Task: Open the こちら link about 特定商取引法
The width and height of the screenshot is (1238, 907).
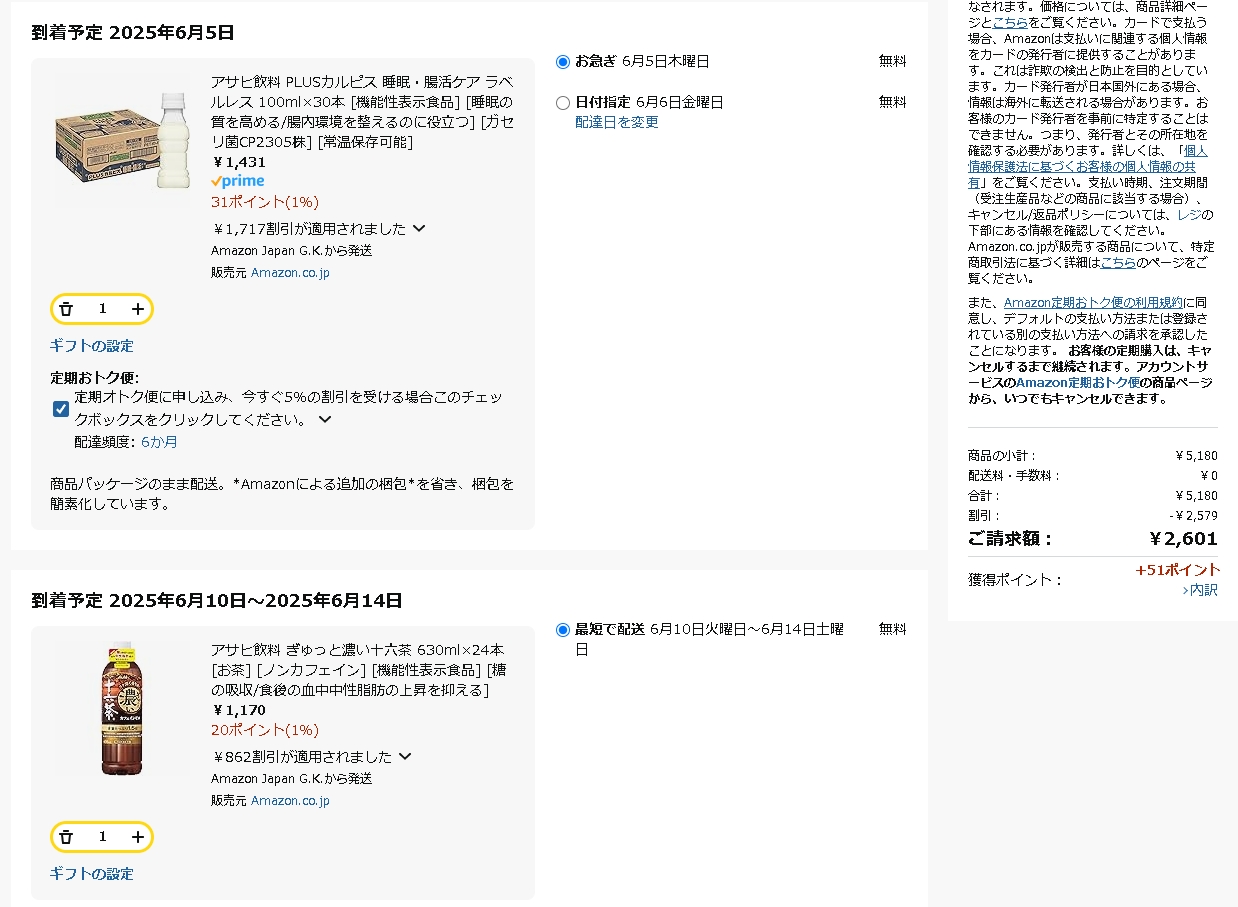Action: click(x=1118, y=262)
